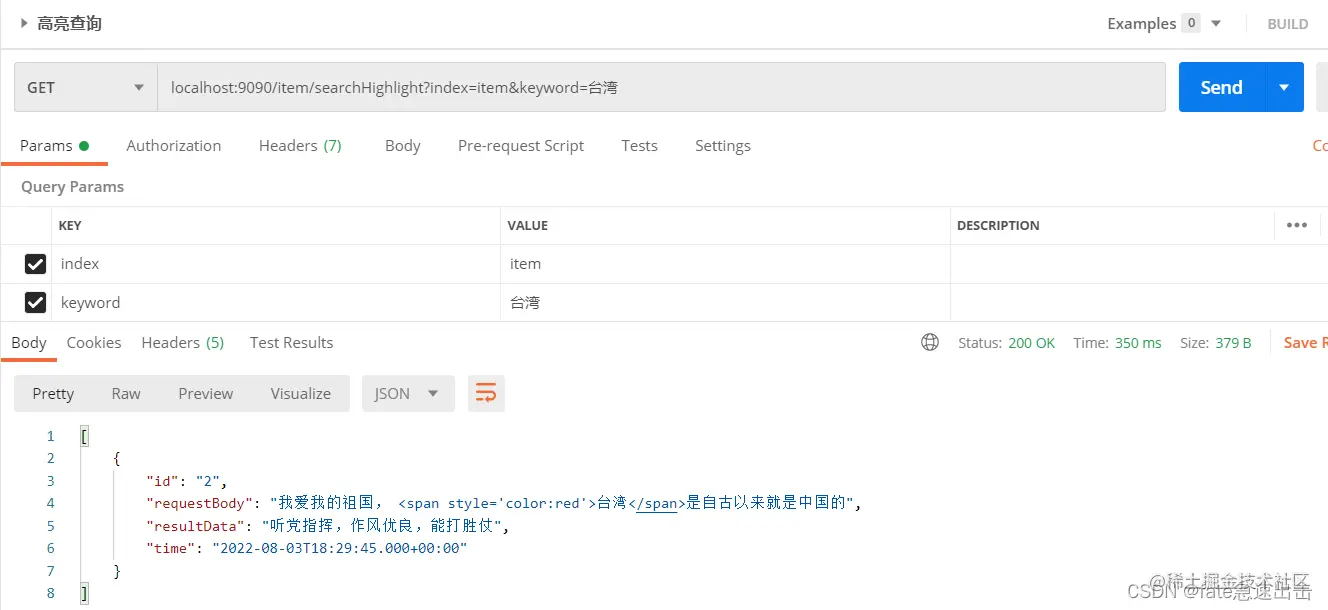This screenshot has height=610, width=1328.
Task: Select the Raw response view
Action: coord(126,393)
